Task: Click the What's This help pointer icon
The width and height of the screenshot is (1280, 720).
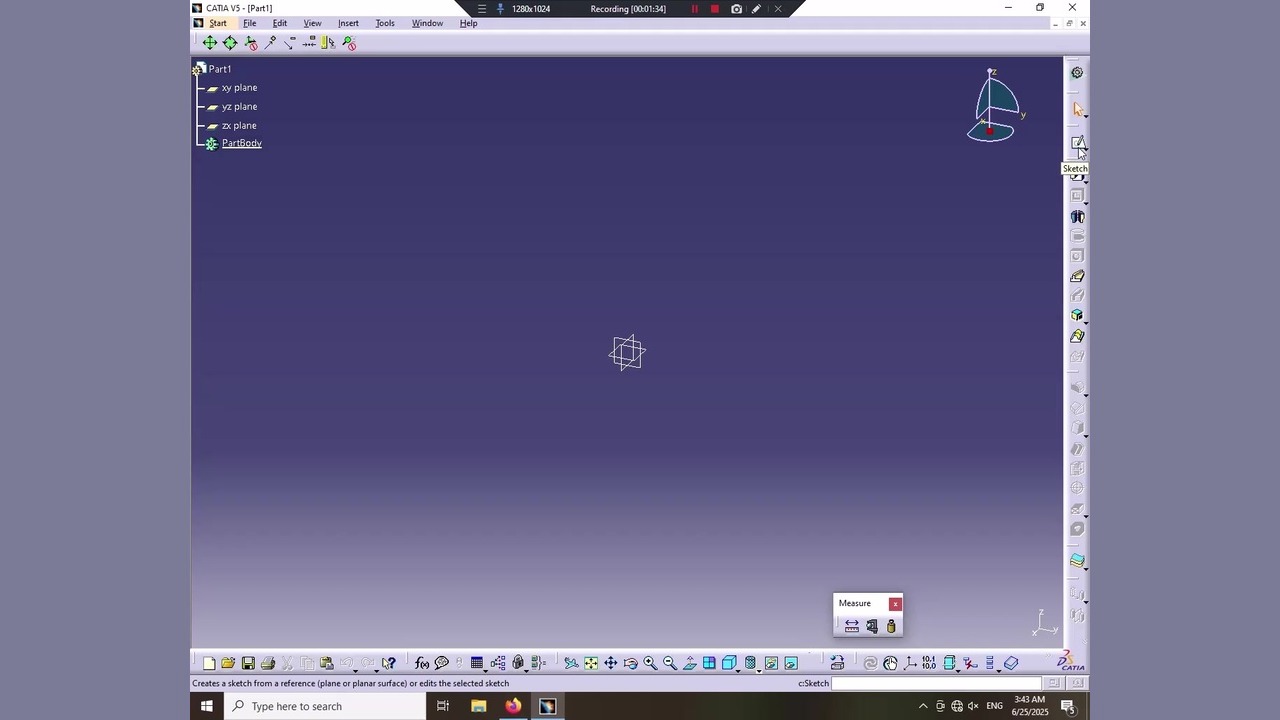Action: pos(389,663)
